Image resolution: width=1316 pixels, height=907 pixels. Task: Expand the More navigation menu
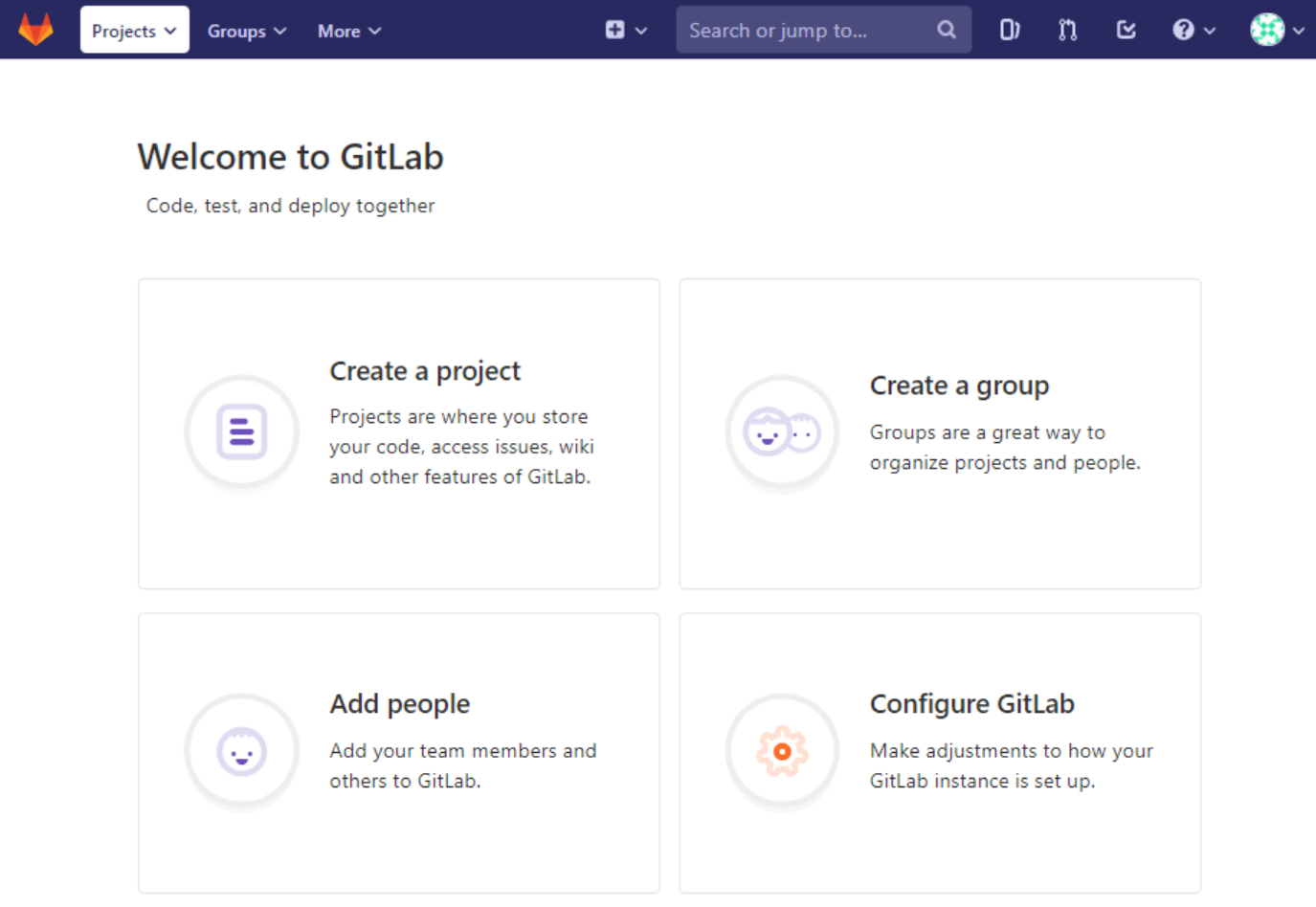point(349,31)
